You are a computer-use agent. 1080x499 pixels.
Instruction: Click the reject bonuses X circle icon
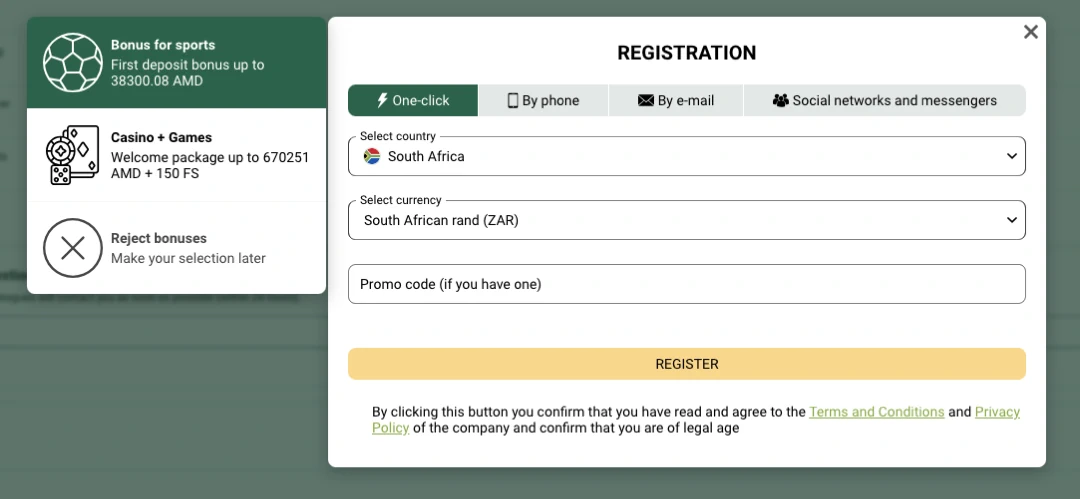[73, 248]
